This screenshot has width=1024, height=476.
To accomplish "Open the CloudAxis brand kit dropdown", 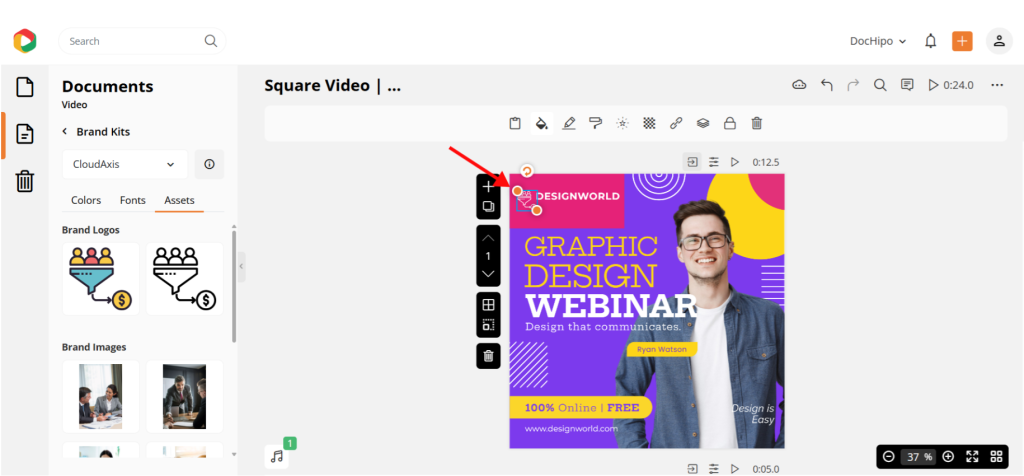I will [x=125, y=165].
